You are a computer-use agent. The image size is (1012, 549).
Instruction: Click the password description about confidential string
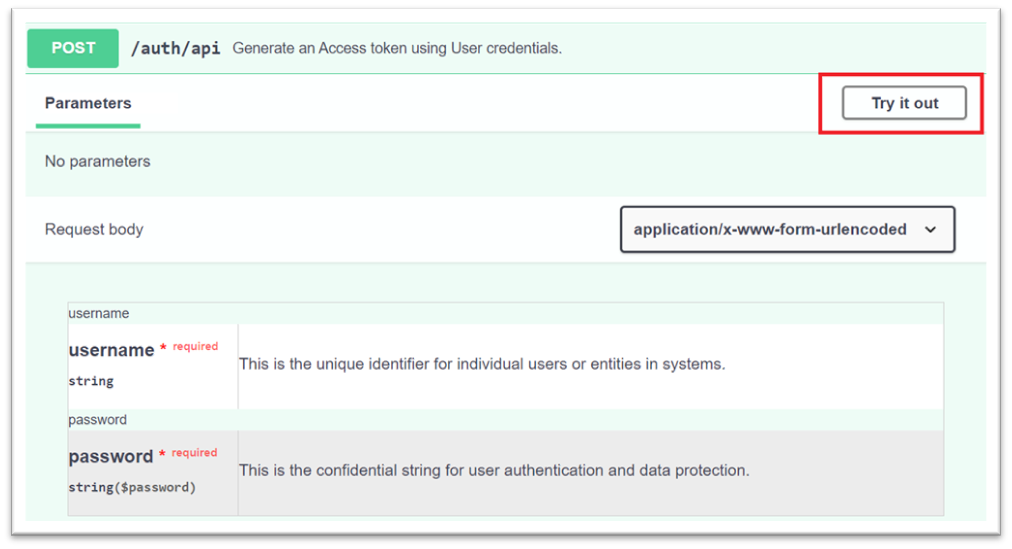click(493, 470)
